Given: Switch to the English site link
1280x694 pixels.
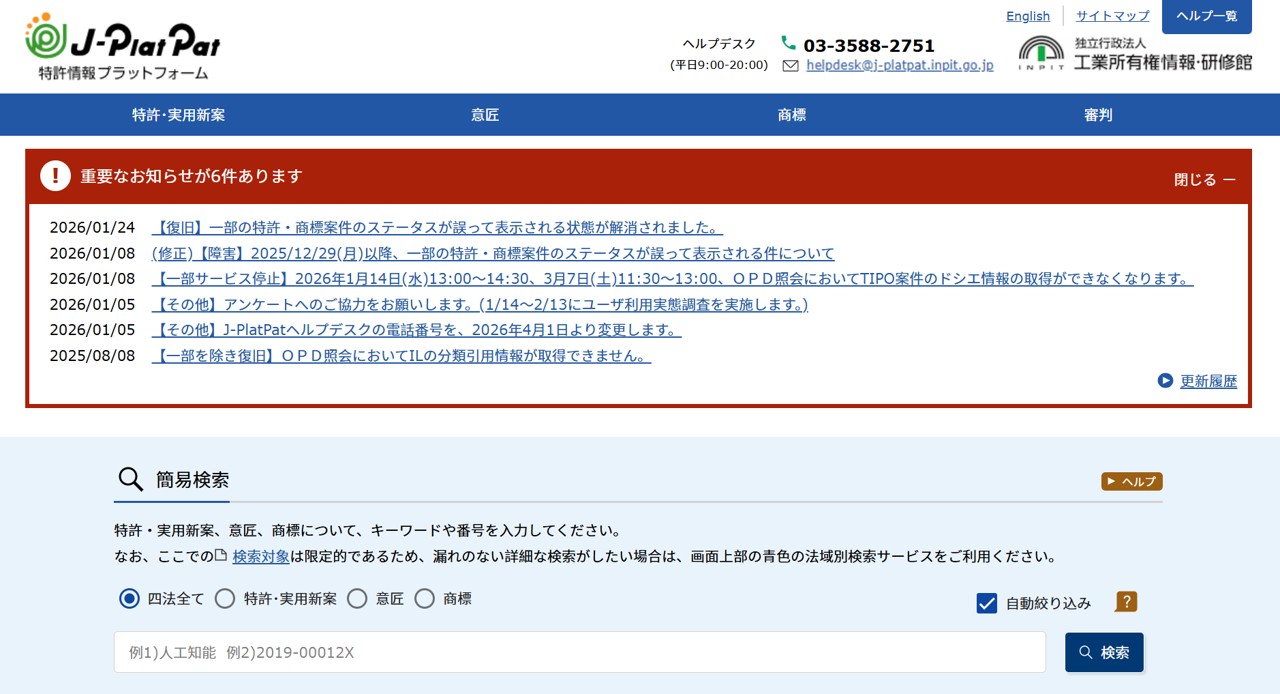Looking at the screenshot, I should [1027, 16].
